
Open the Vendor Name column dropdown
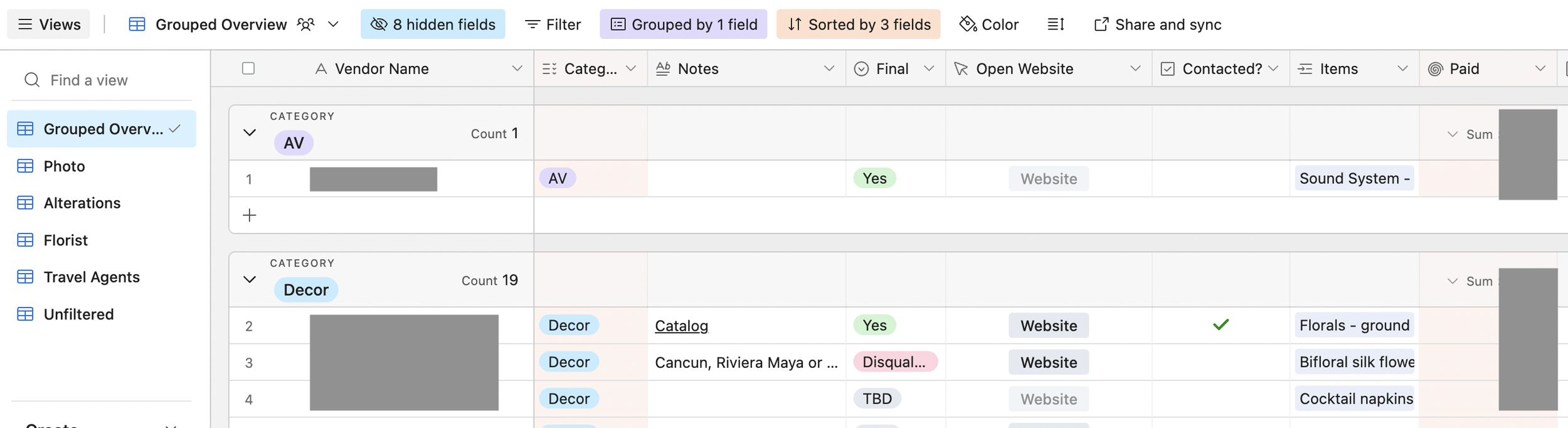pyautogui.click(x=517, y=68)
